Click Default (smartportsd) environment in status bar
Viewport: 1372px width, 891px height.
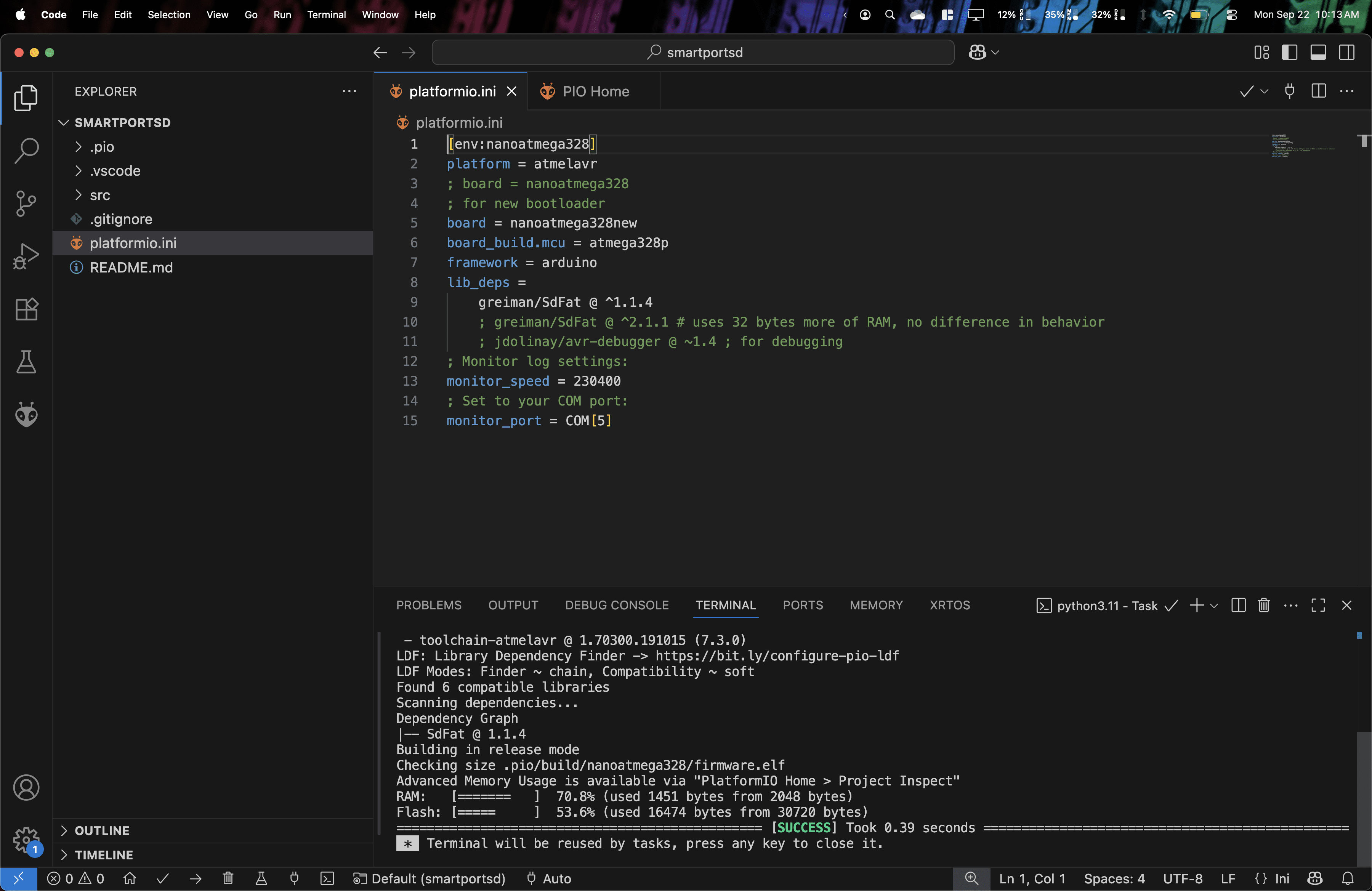tap(430, 878)
